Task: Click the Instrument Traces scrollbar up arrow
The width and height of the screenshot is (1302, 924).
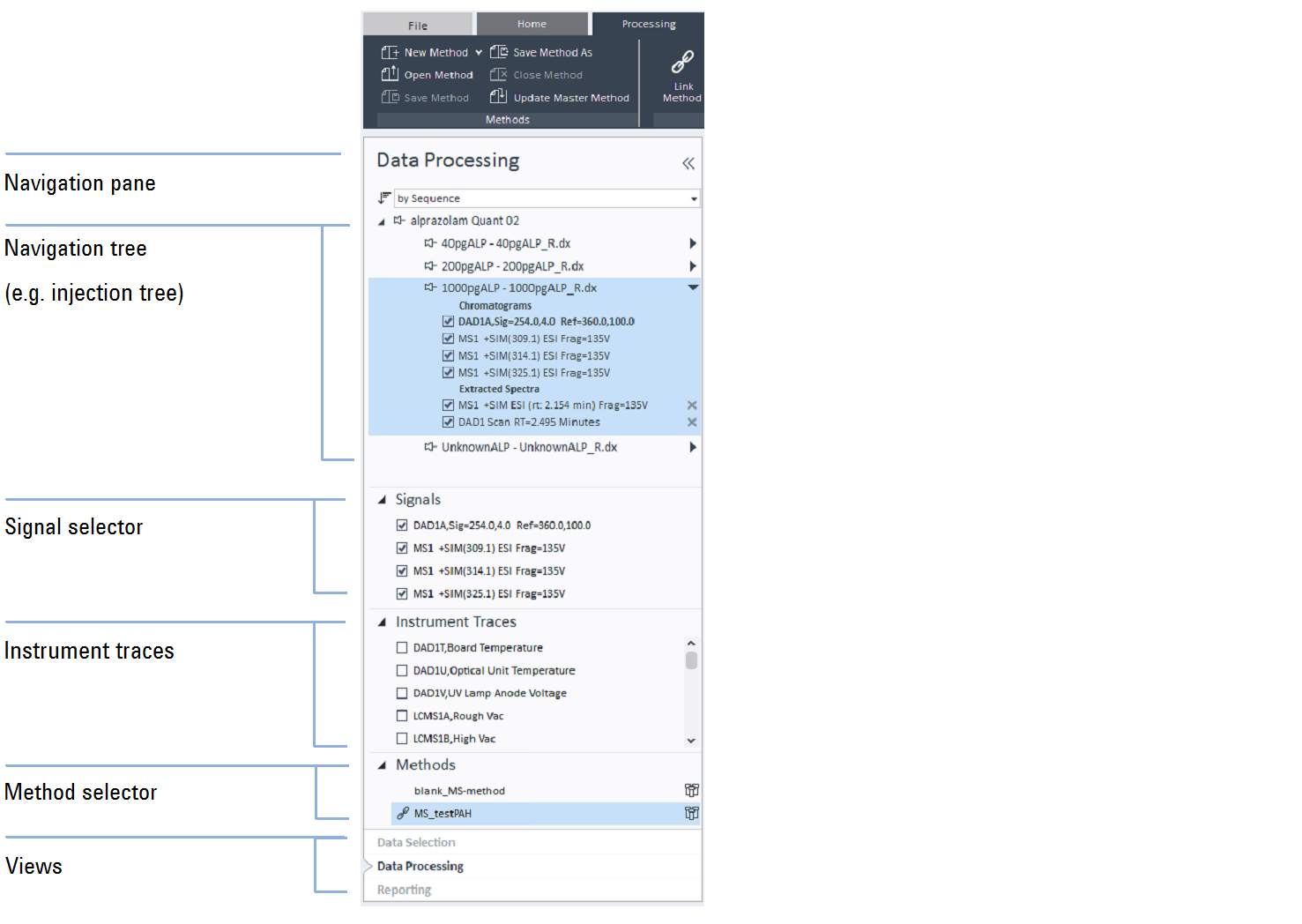Action: click(x=691, y=644)
